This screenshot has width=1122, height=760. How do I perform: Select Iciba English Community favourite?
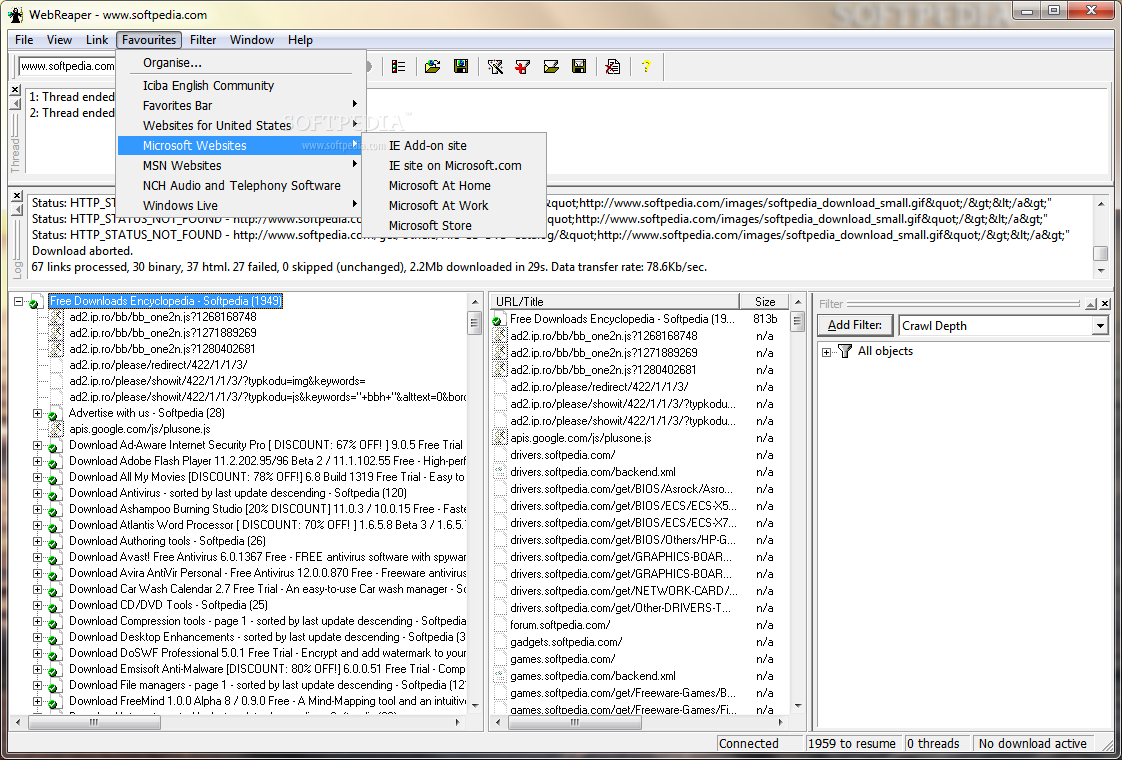click(241, 86)
